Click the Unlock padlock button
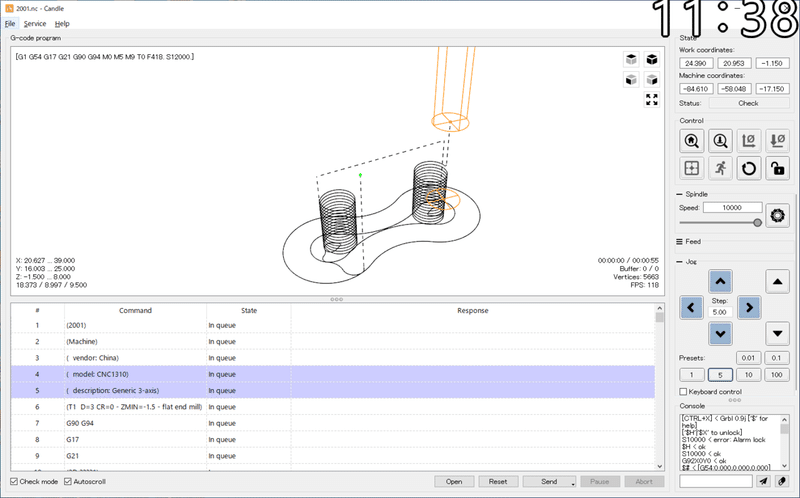Screen dimensions: 800x498 (x=778, y=168)
